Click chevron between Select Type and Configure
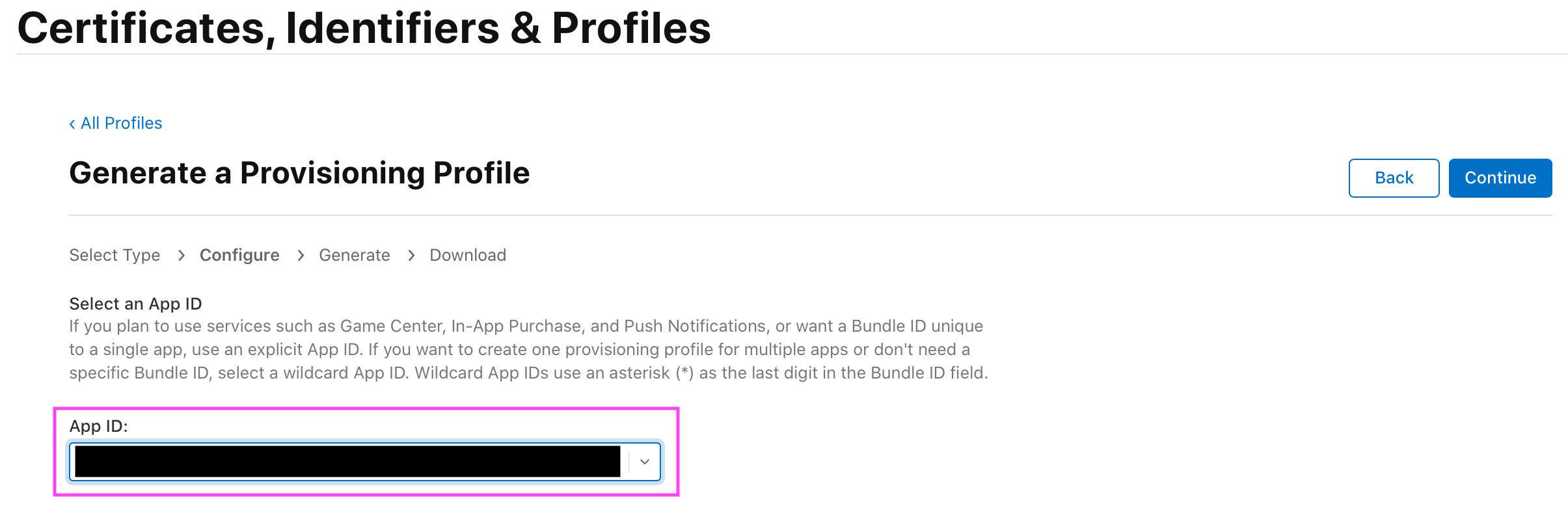Viewport: 1568px width, 506px height. (x=182, y=256)
